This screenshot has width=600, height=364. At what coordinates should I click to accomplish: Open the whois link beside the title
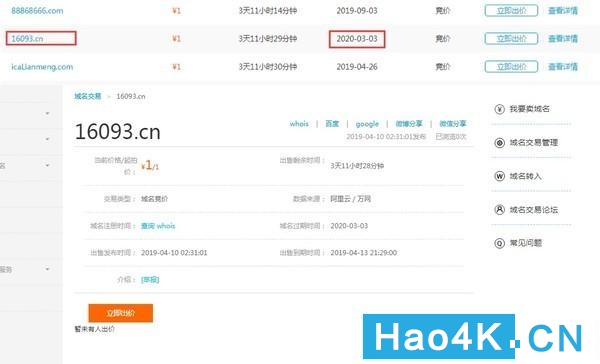tap(299, 124)
